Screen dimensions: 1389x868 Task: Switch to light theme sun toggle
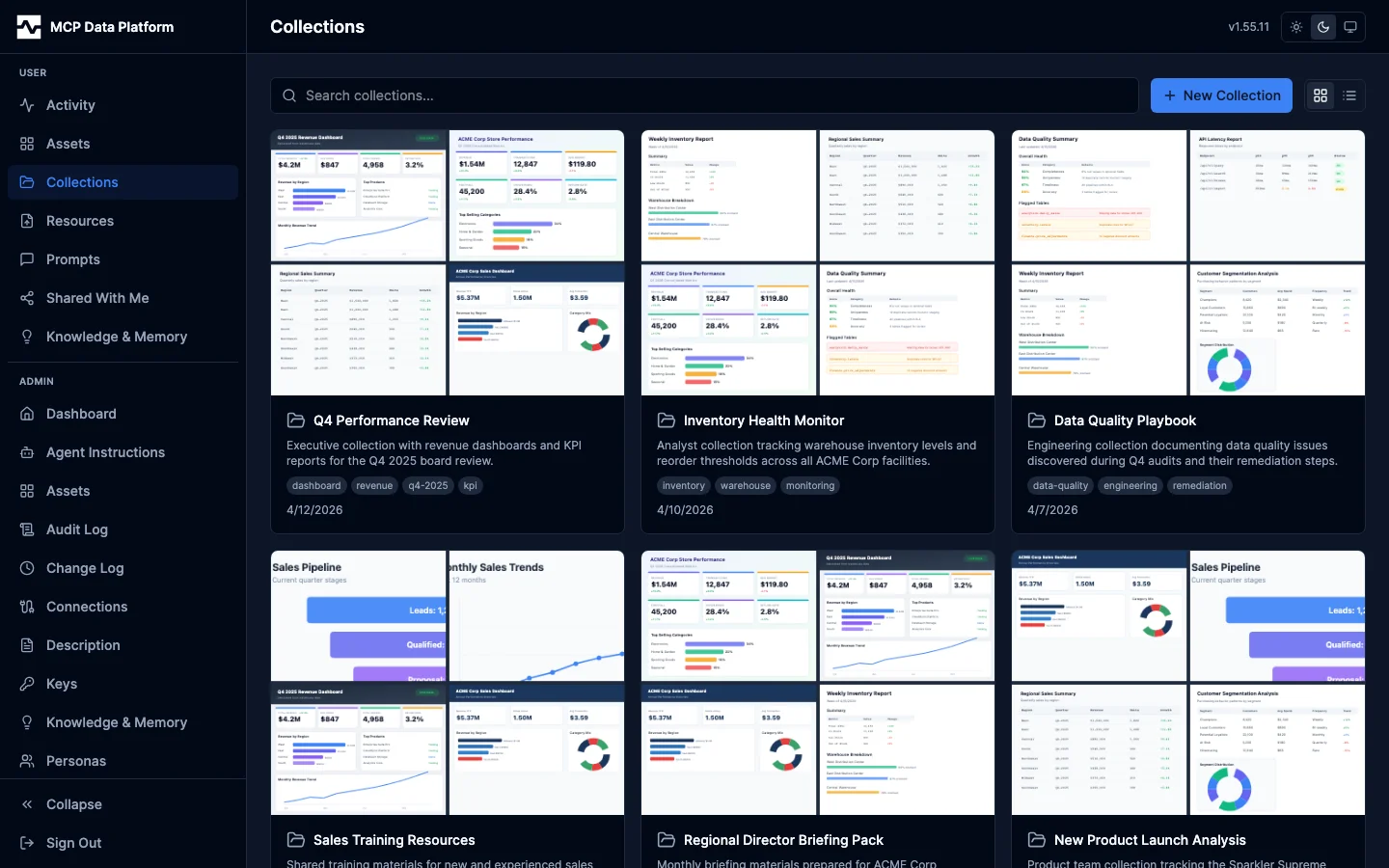(1296, 27)
